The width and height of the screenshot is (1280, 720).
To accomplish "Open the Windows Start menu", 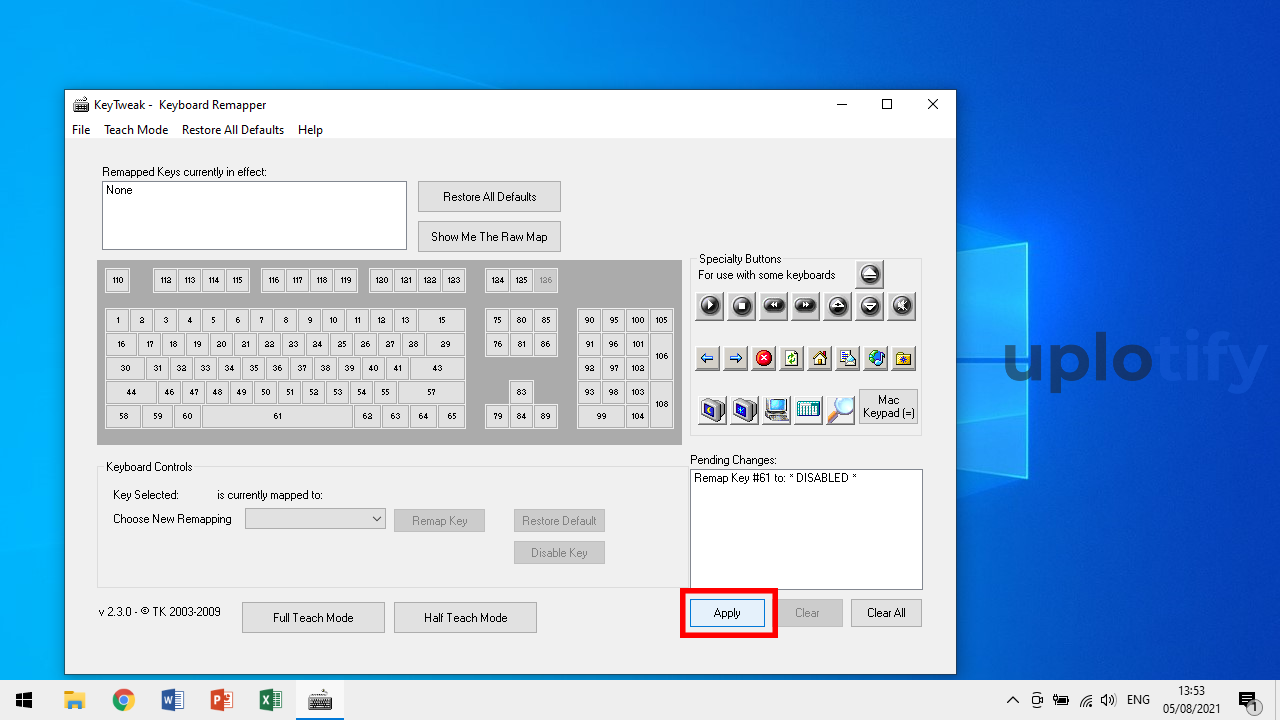I will click(x=24, y=700).
